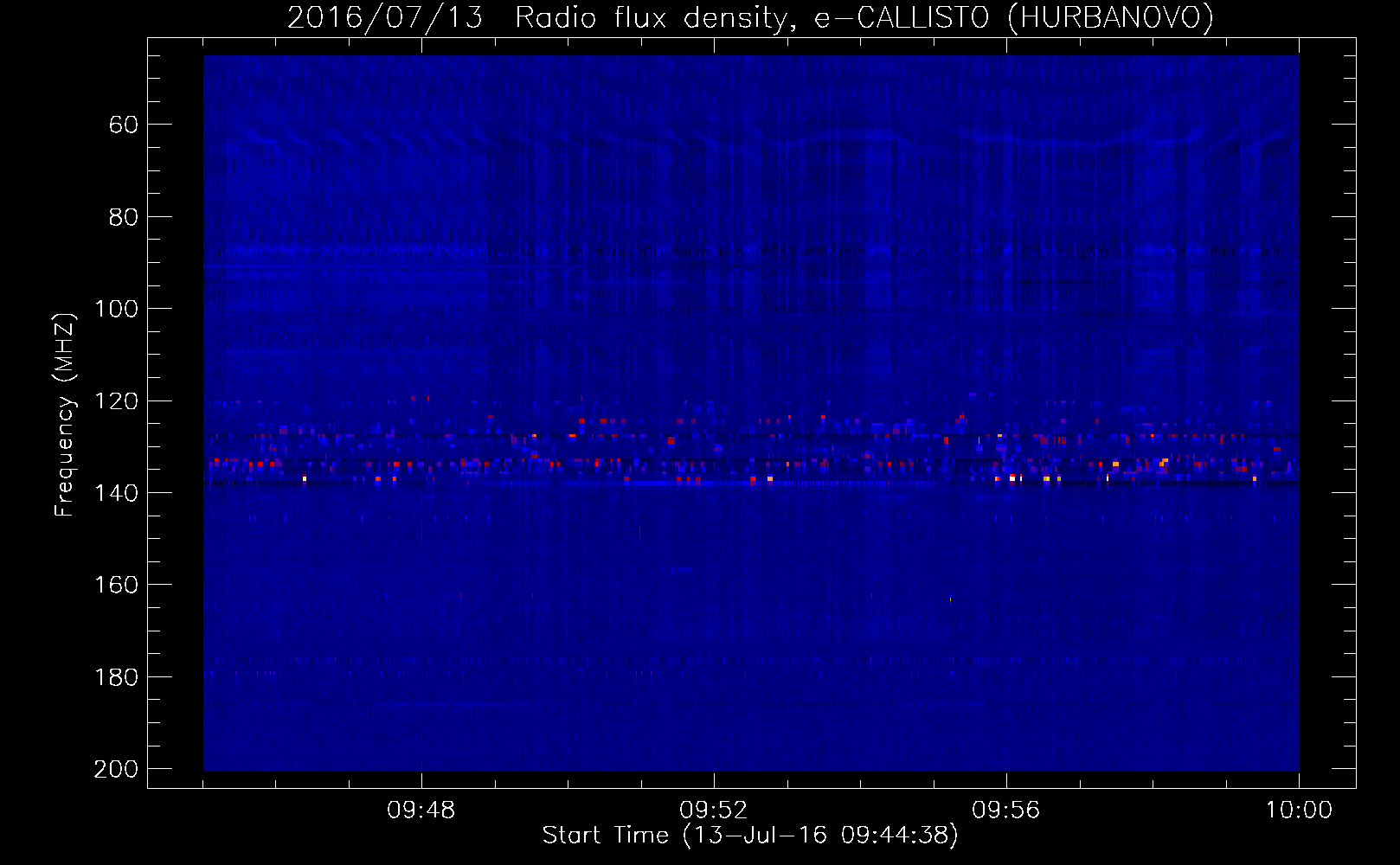Image resolution: width=1400 pixels, height=865 pixels.
Task: Click the 10:00 time tick label
Action: (x=1299, y=811)
